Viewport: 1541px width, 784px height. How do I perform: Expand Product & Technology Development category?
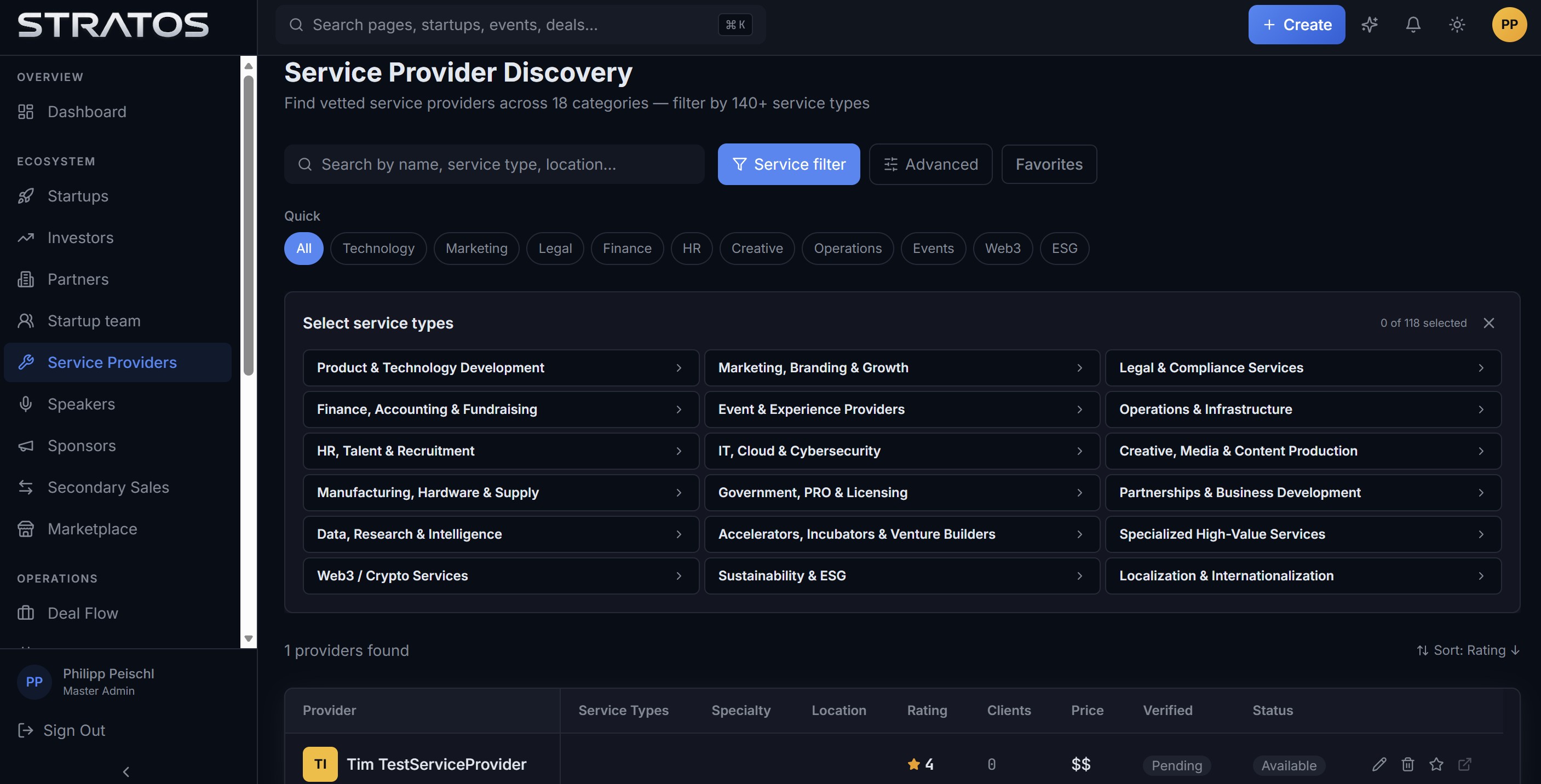(501, 368)
